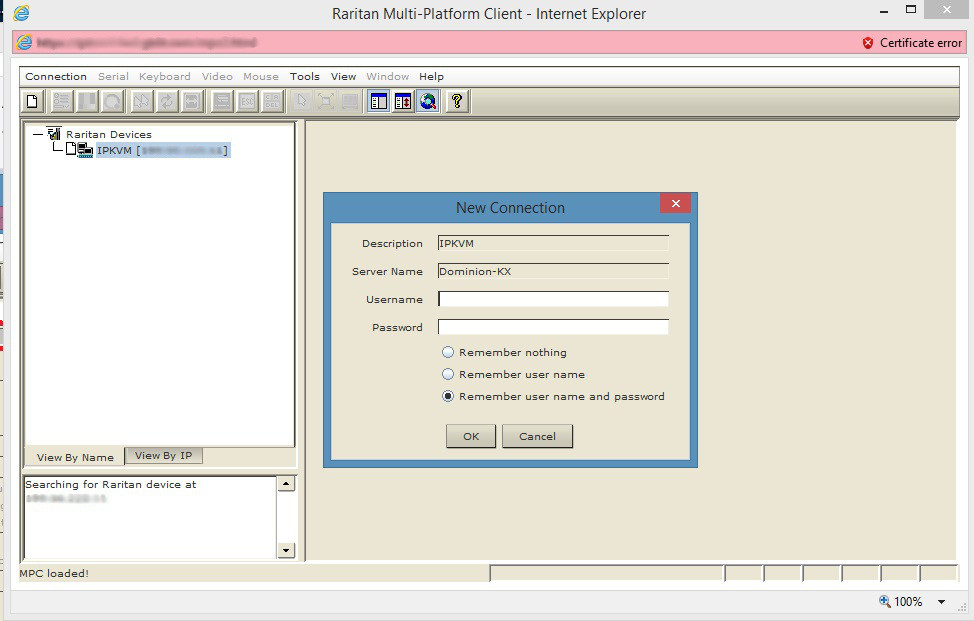974x621 pixels.
Task: Open the Help menu
Action: [431, 76]
